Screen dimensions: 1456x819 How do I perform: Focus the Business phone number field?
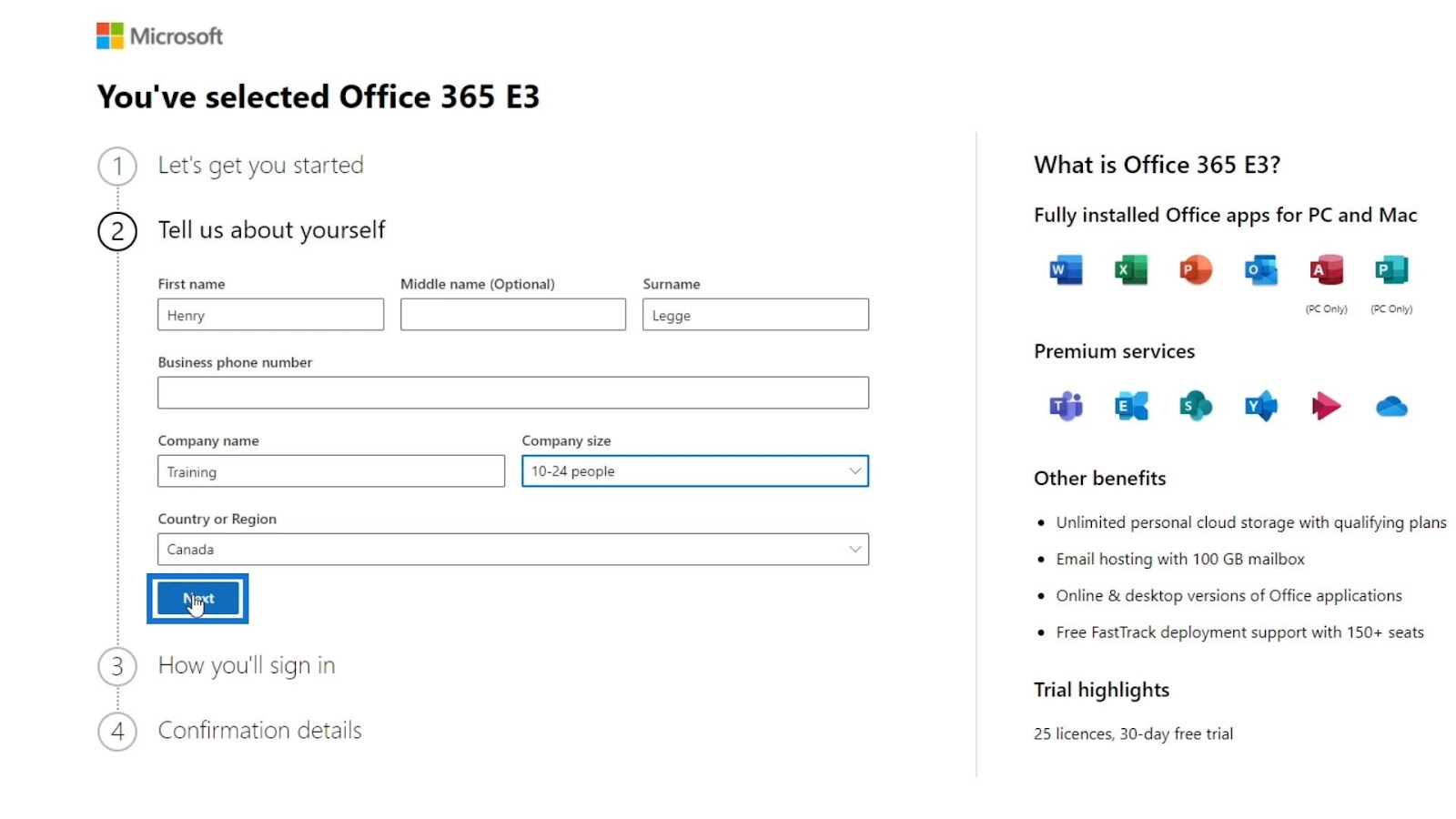513,393
